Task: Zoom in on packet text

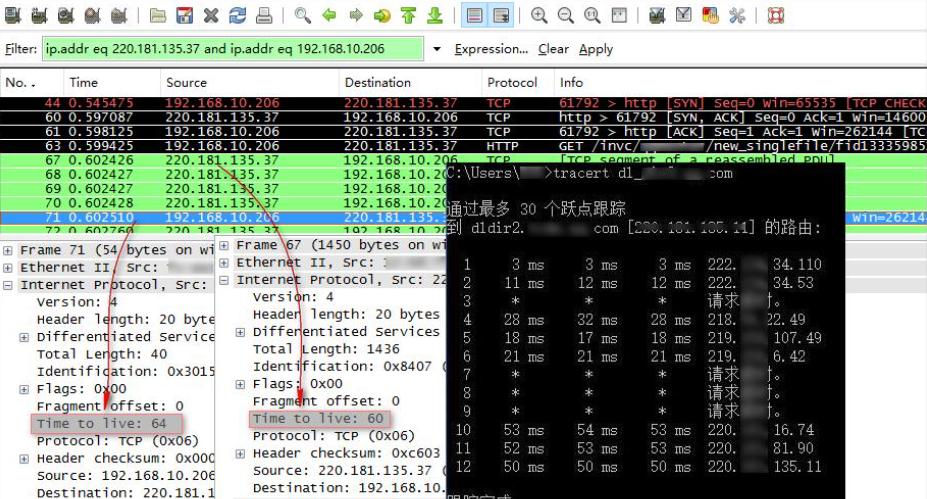Action: 539,16
